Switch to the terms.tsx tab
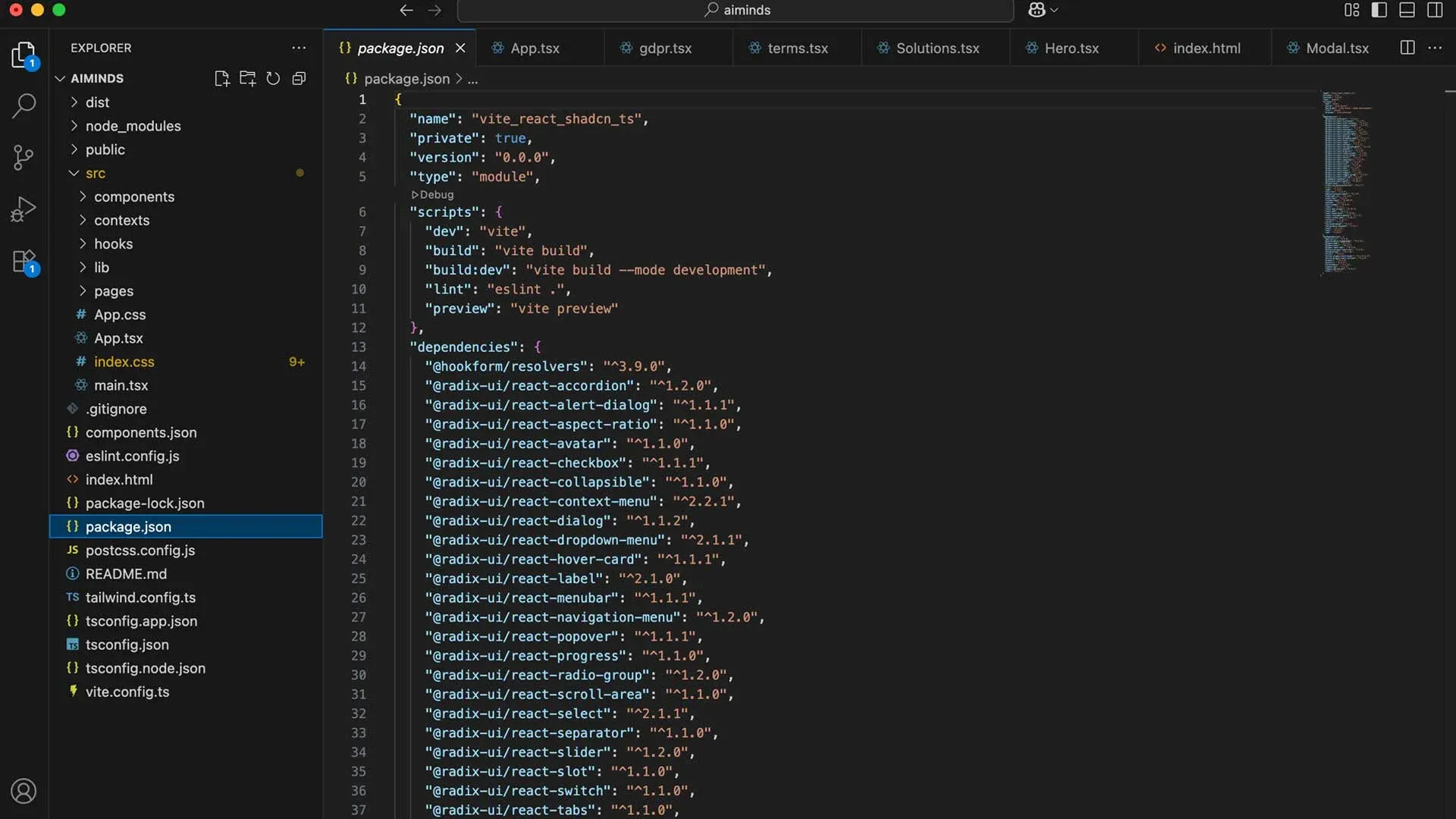The height and width of the screenshot is (819, 1456). [x=797, y=47]
